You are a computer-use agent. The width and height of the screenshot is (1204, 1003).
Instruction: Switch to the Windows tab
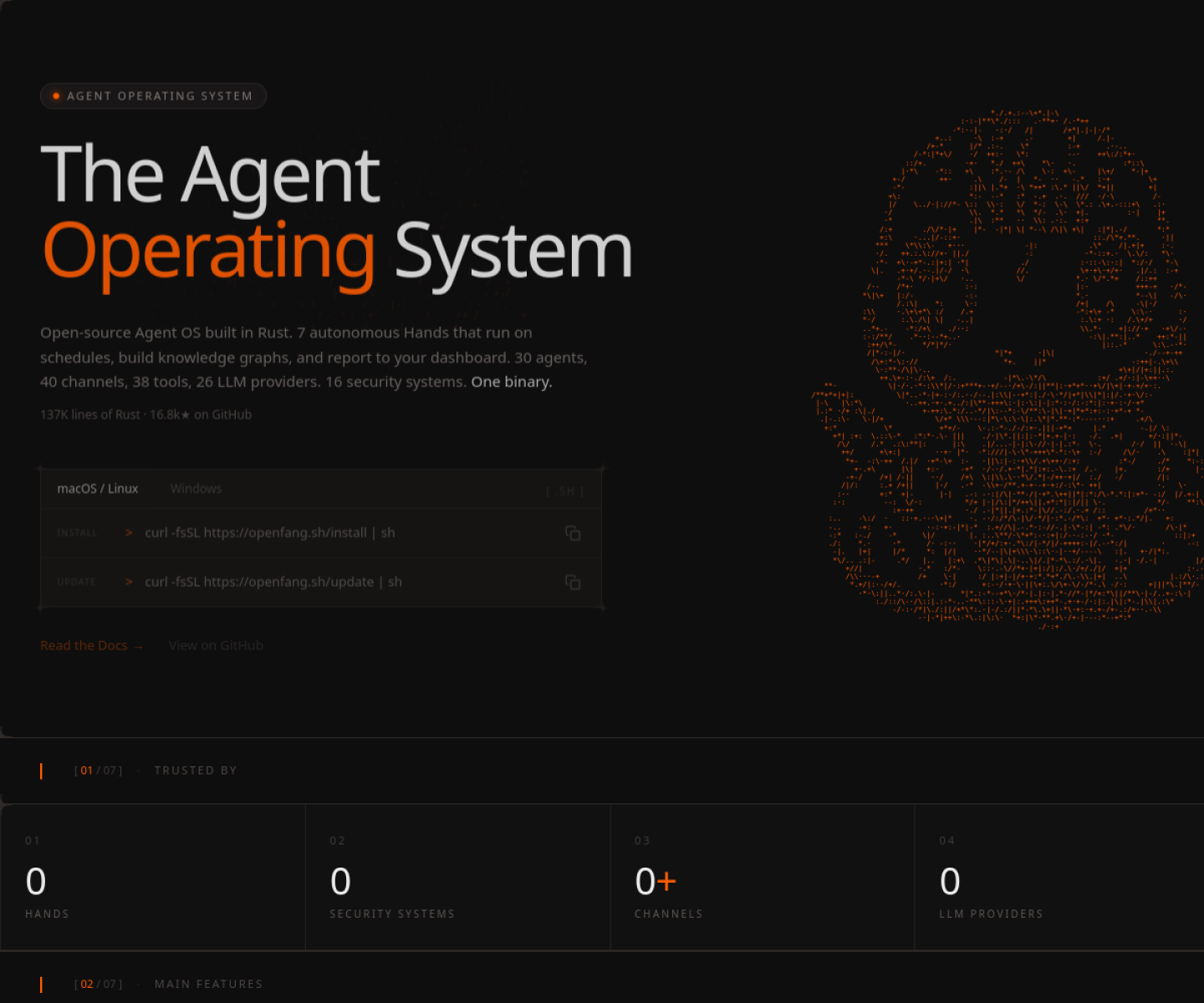[x=196, y=489]
